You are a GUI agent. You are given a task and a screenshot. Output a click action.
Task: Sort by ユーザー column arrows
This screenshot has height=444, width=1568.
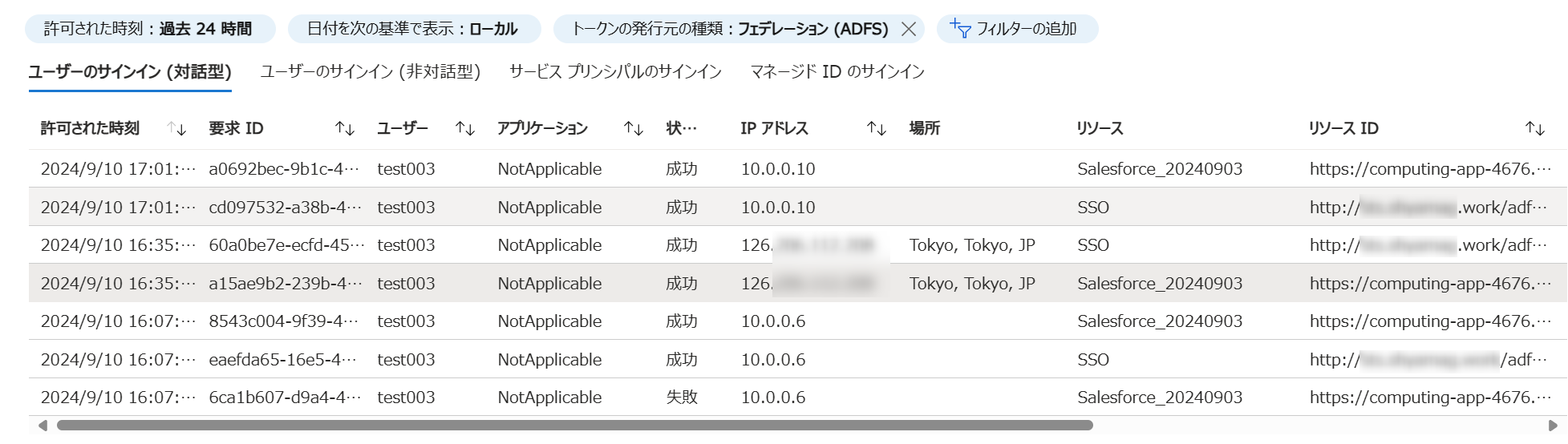465,128
